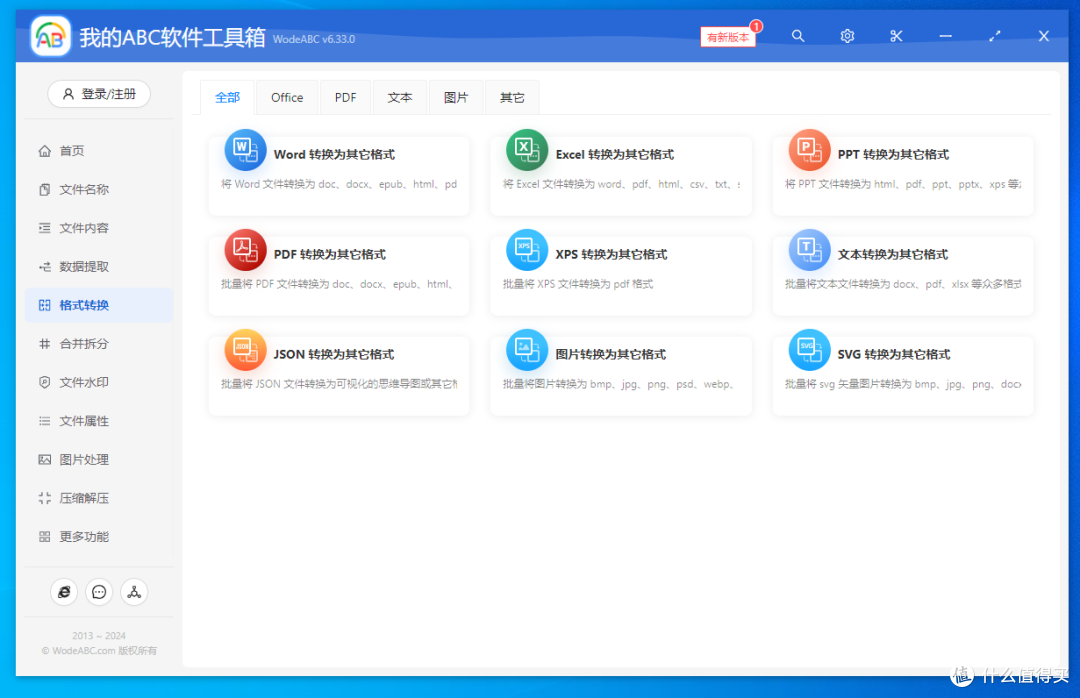Click the image conversion icon
The width and height of the screenshot is (1080, 698).
[x=527, y=350]
